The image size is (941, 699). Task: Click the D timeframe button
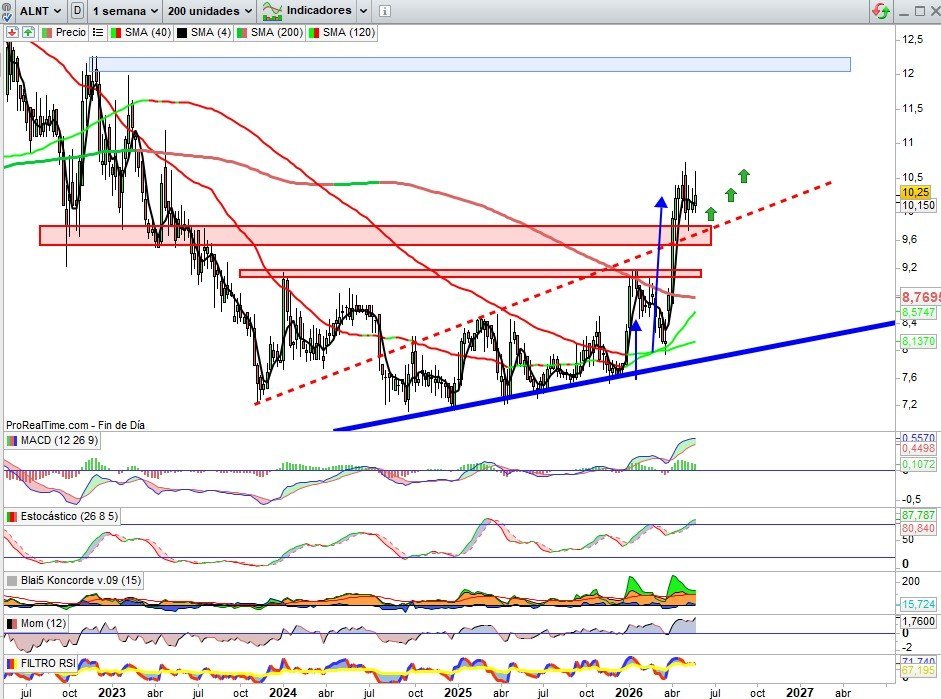tap(77, 10)
